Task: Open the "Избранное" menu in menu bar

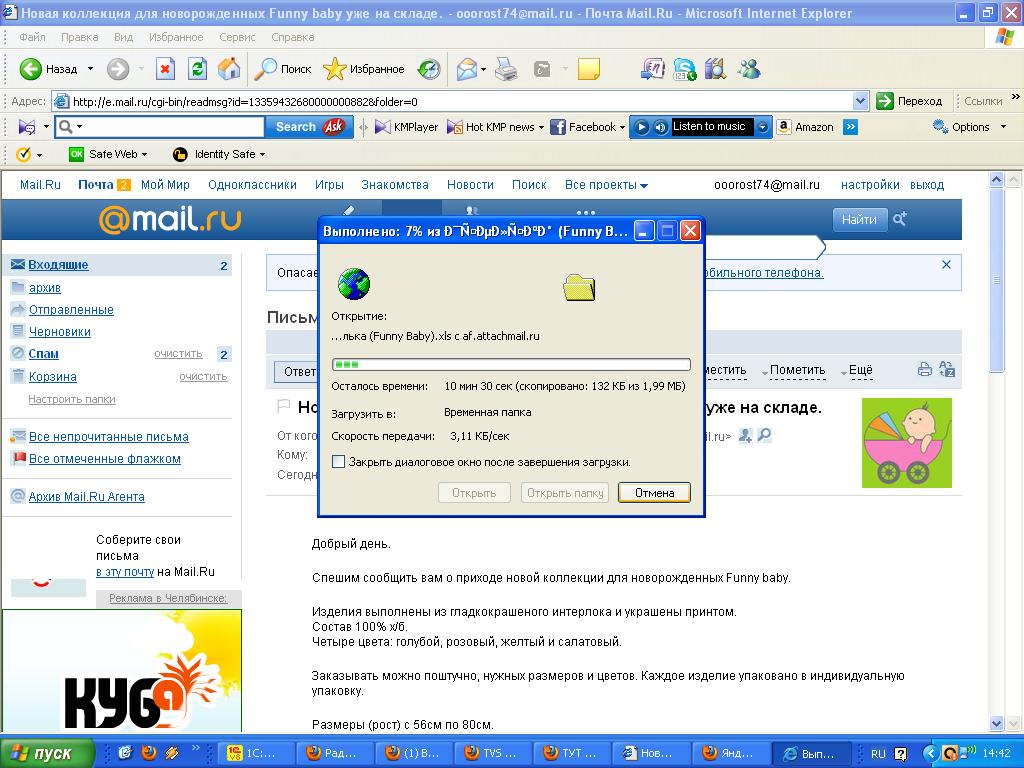Action: (x=176, y=37)
